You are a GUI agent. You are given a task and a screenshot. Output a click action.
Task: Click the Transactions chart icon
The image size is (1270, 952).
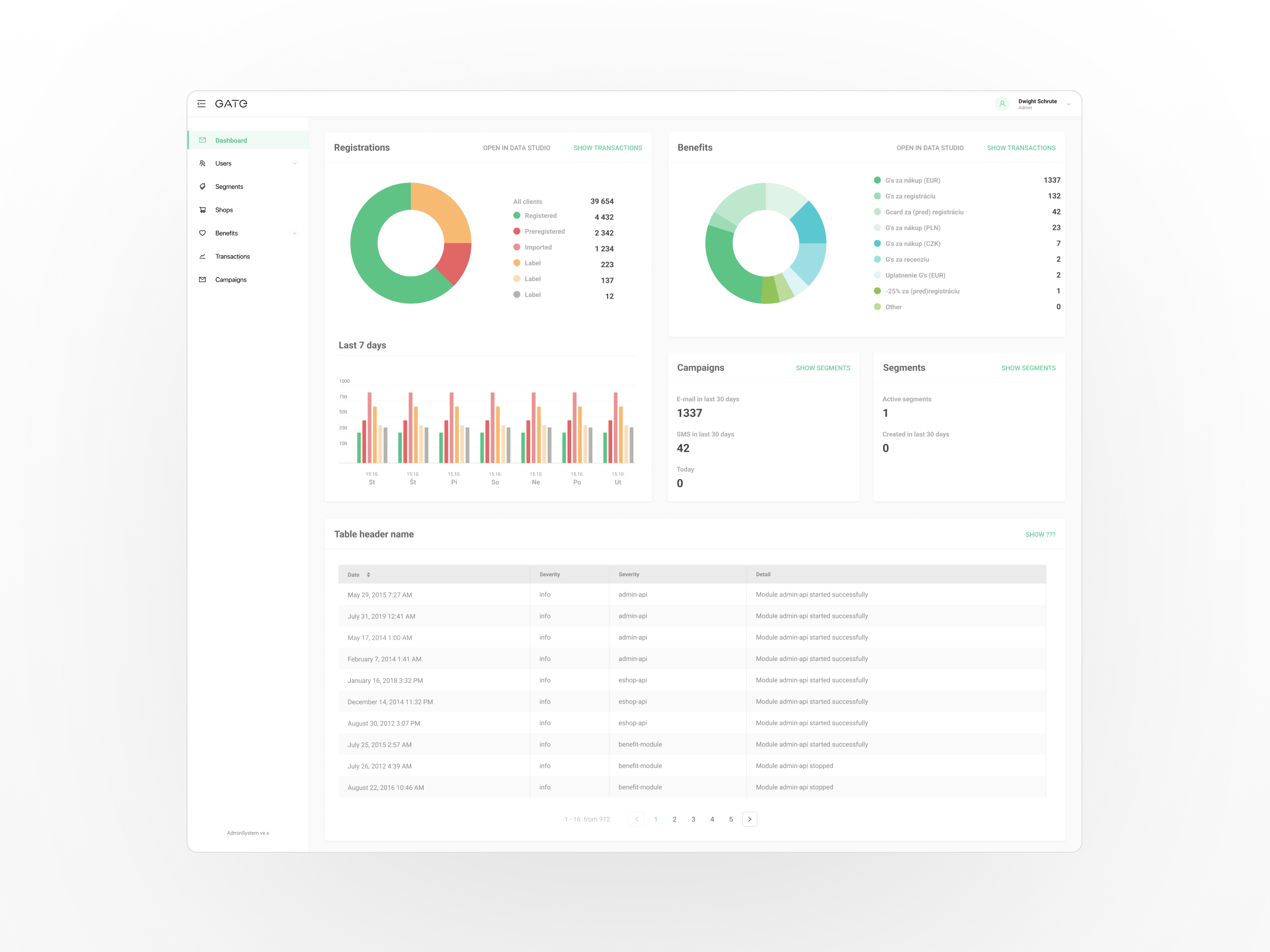click(202, 256)
